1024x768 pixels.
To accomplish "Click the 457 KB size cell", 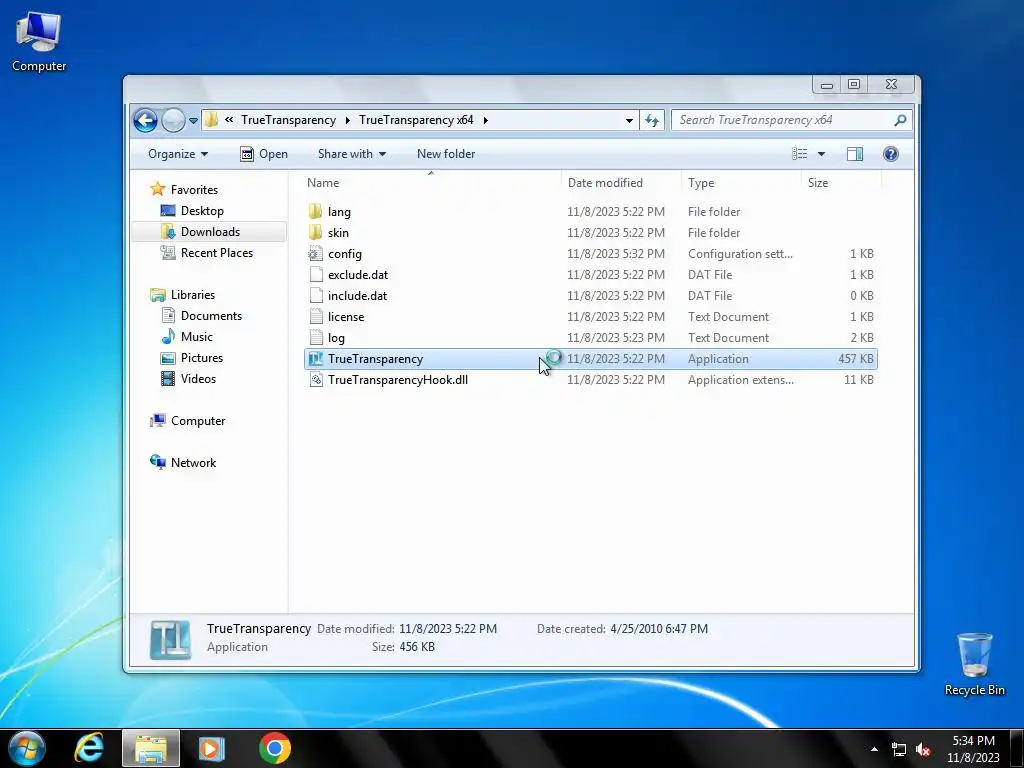I will [x=856, y=359].
